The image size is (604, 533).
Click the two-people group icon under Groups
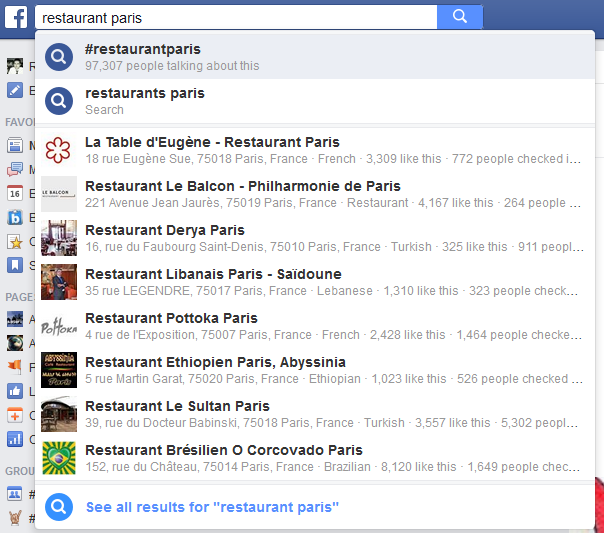point(15,494)
